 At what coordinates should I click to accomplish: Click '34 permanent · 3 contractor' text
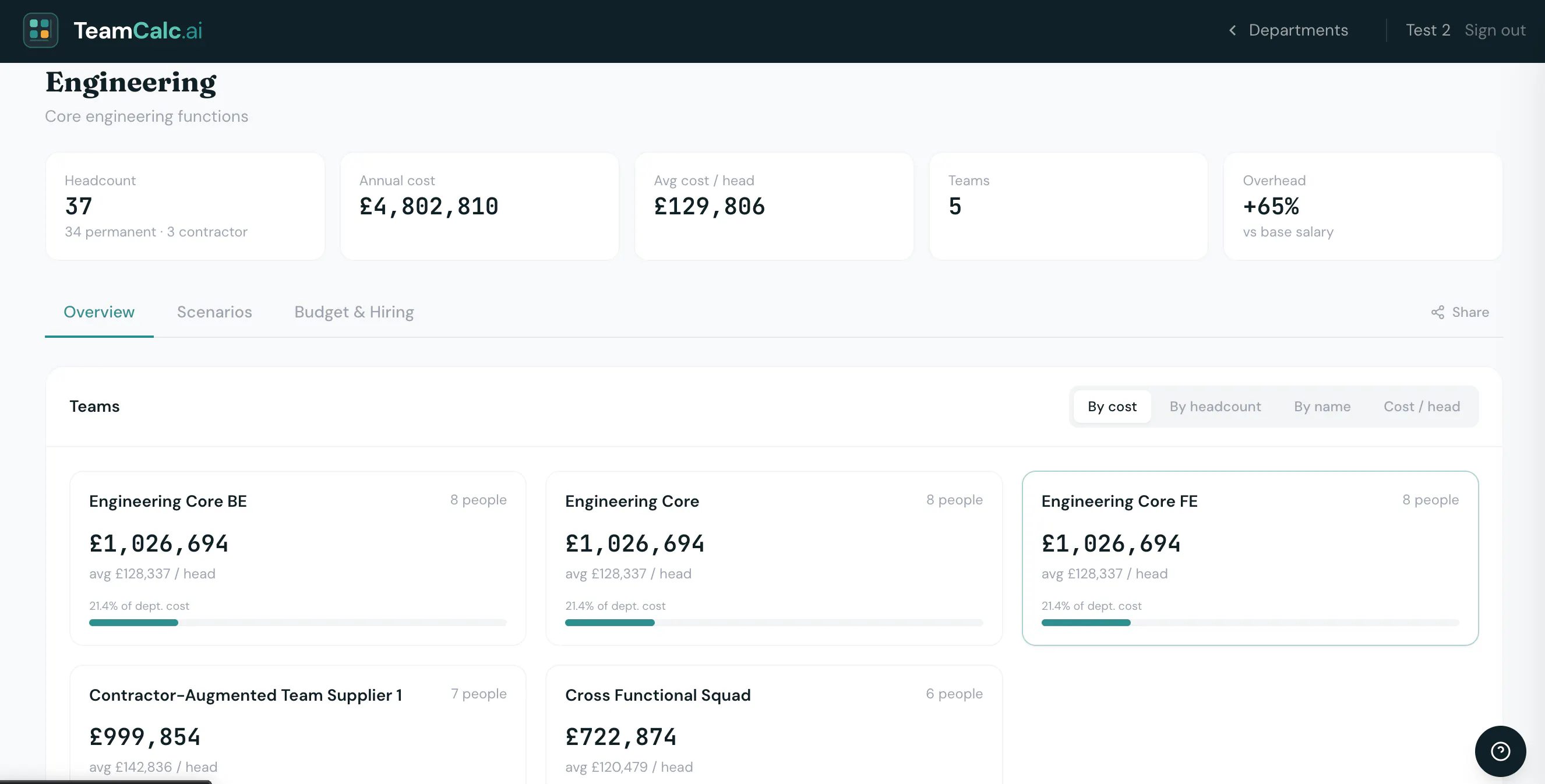pyautogui.click(x=156, y=232)
